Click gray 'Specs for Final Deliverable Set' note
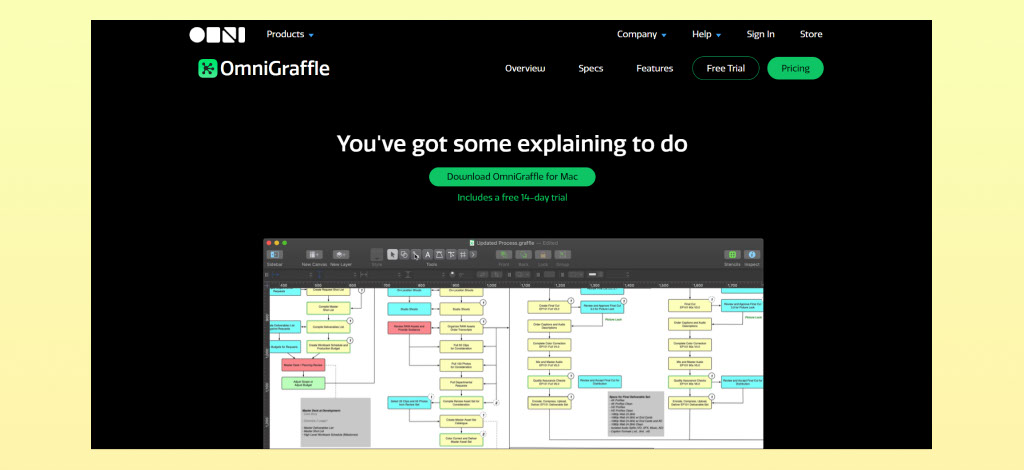Image resolution: width=1024 pixels, height=470 pixels. click(x=636, y=415)
